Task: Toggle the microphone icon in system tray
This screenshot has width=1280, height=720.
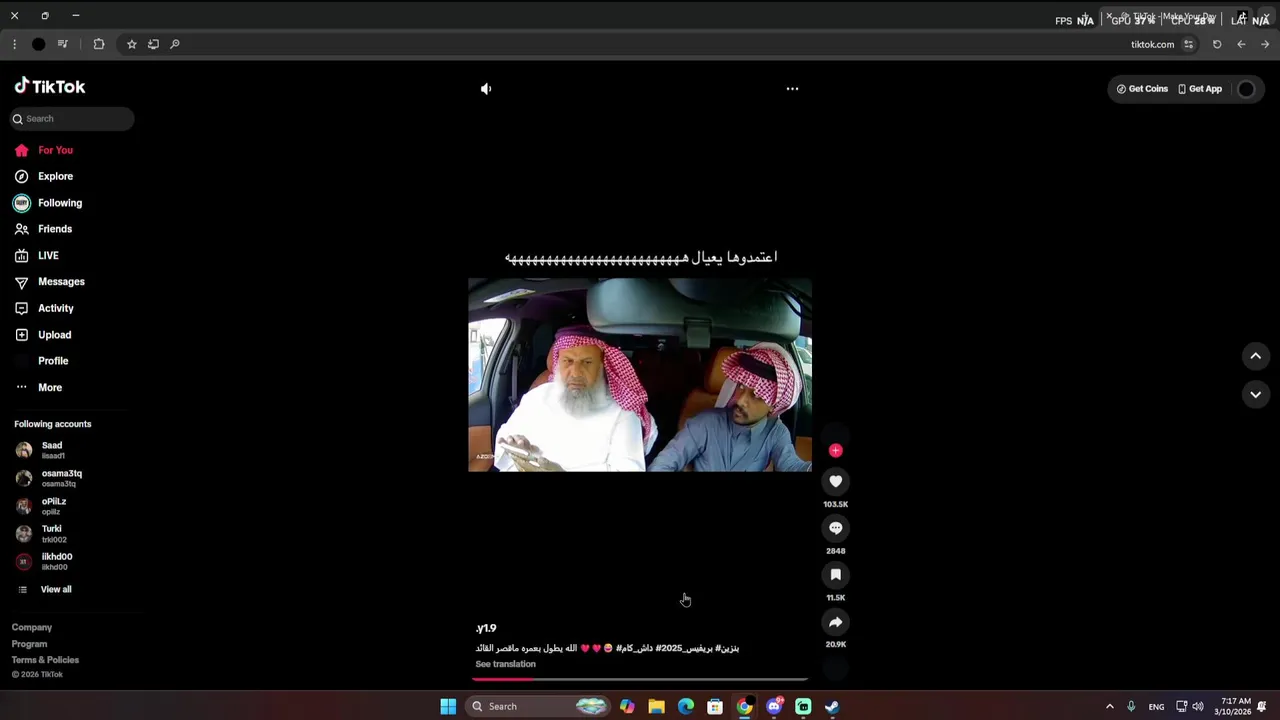Action: pos(1131,706)
